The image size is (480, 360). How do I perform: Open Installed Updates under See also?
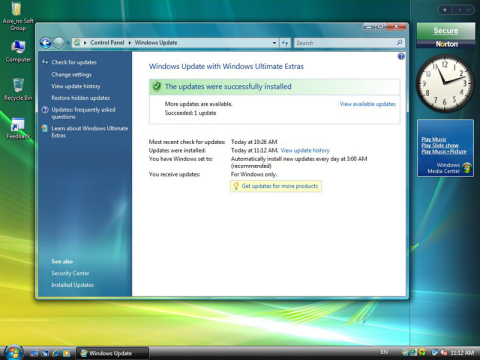72,285
